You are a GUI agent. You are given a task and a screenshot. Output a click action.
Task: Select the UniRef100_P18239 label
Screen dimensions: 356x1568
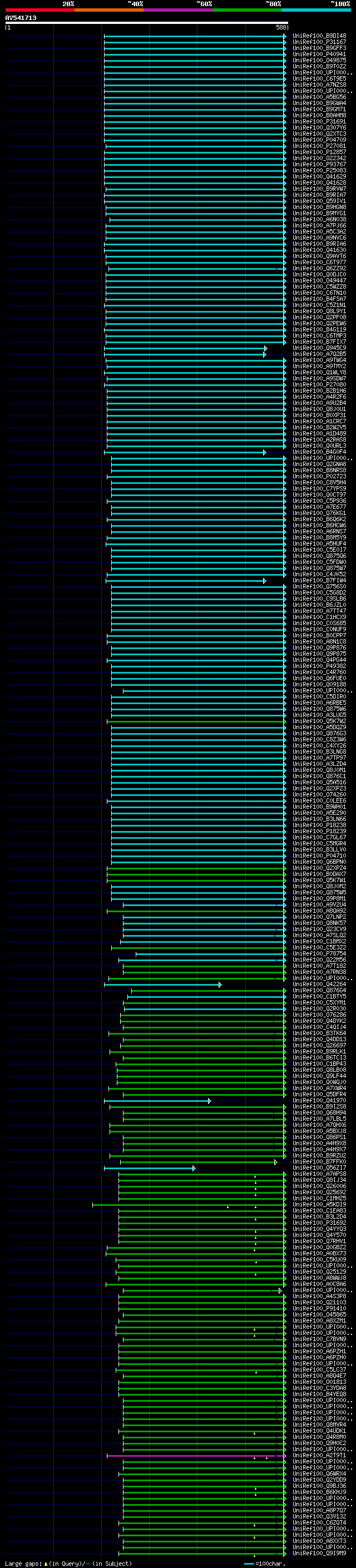click(x=319, y=832)
